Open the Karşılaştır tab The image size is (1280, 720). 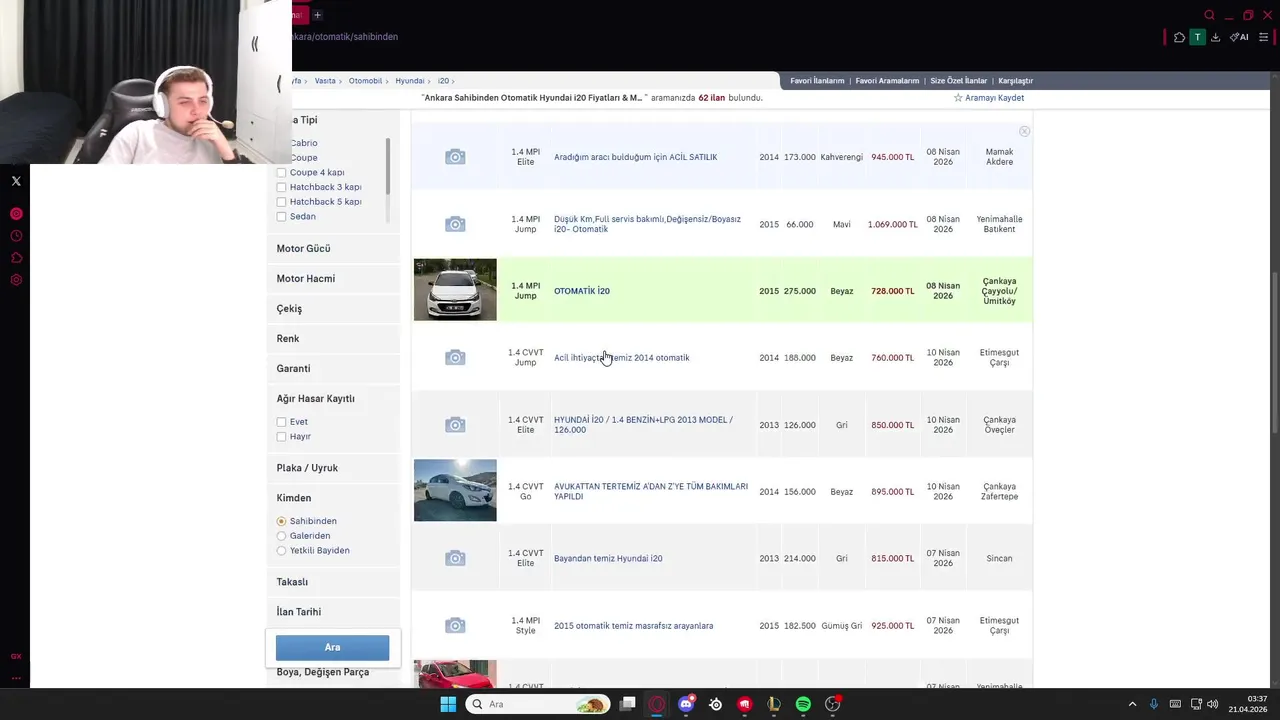click(x=1015, y=81)
